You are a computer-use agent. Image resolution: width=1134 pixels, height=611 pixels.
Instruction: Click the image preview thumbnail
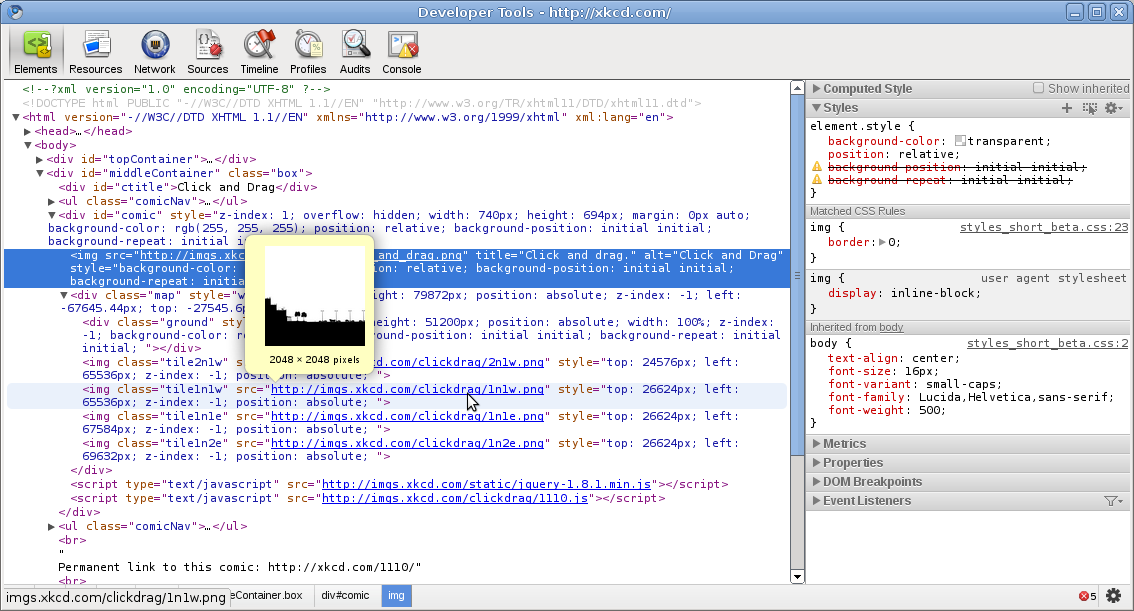(315, 296)
